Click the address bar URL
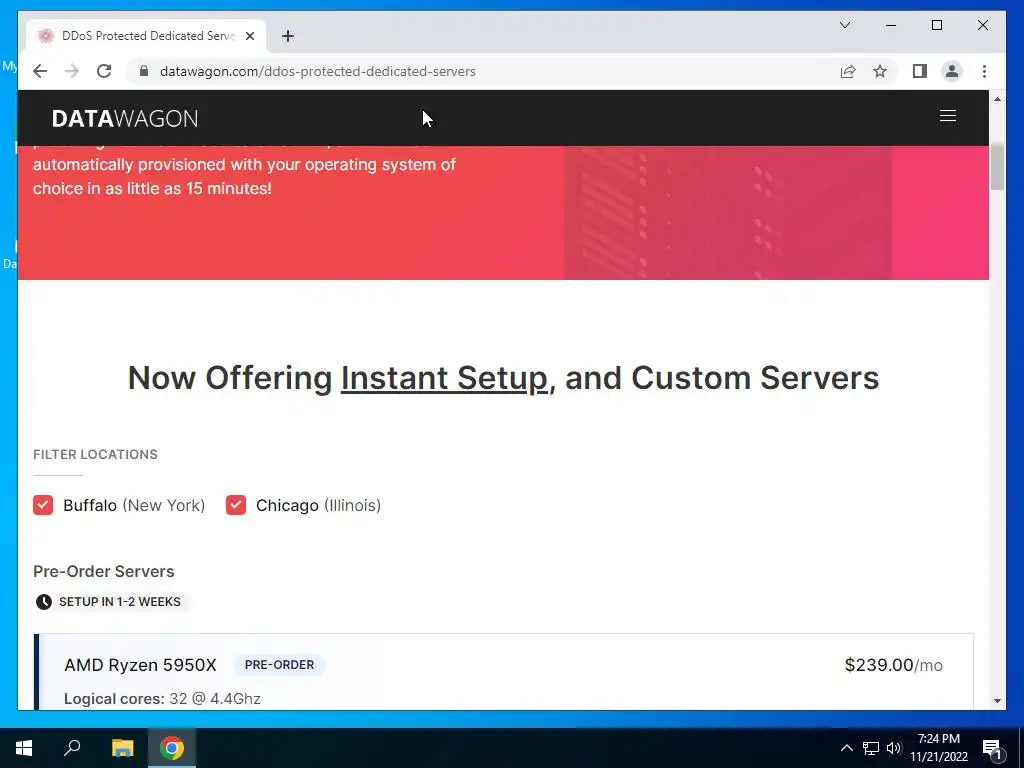Image resolution: width=1024 pixels, height=768 pixels. click(317, 71)
